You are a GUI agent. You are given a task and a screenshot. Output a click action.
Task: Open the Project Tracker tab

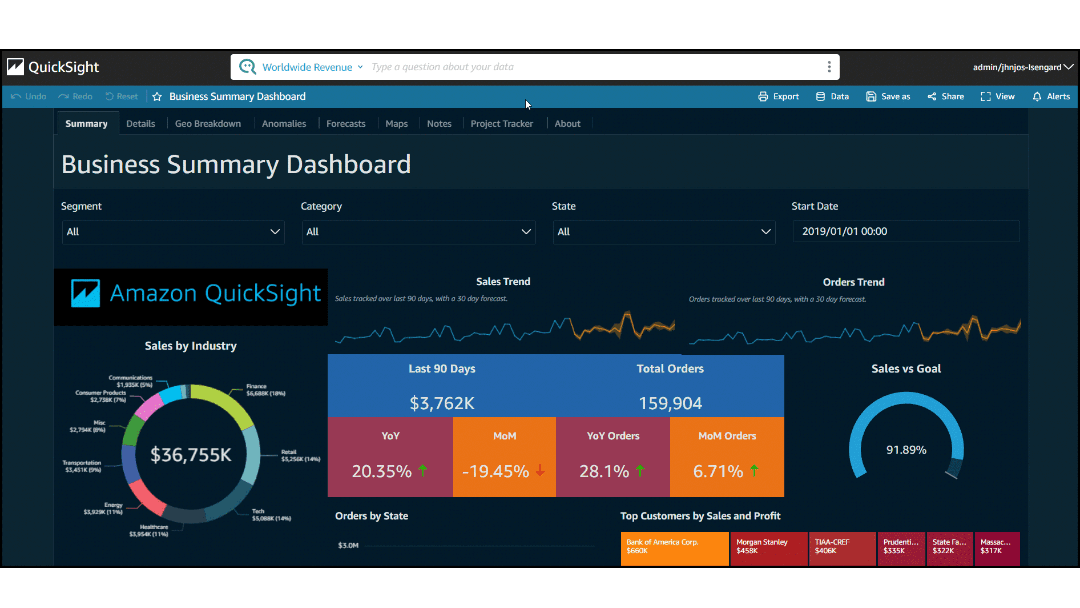coord(502,124)
